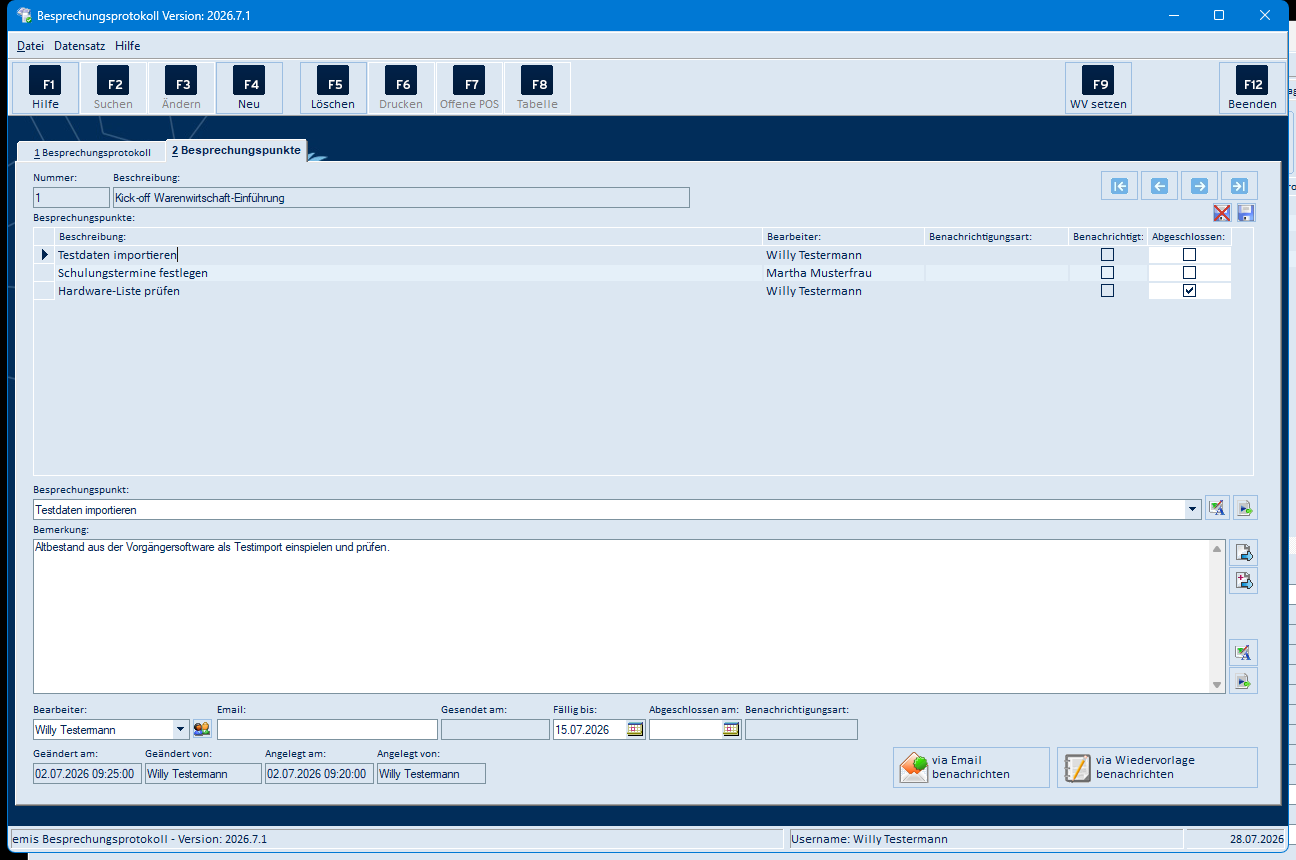Select the 2 Besprechungspunkte tab
The image size is (1296, 860).
pos(236,150)
